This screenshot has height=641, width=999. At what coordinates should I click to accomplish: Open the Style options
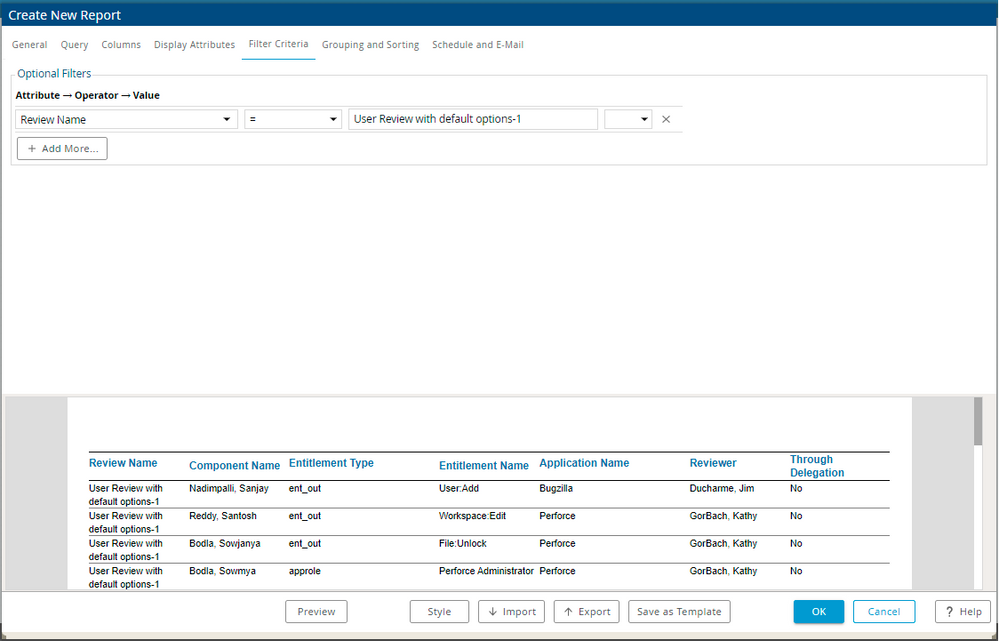tap(439, 612)
